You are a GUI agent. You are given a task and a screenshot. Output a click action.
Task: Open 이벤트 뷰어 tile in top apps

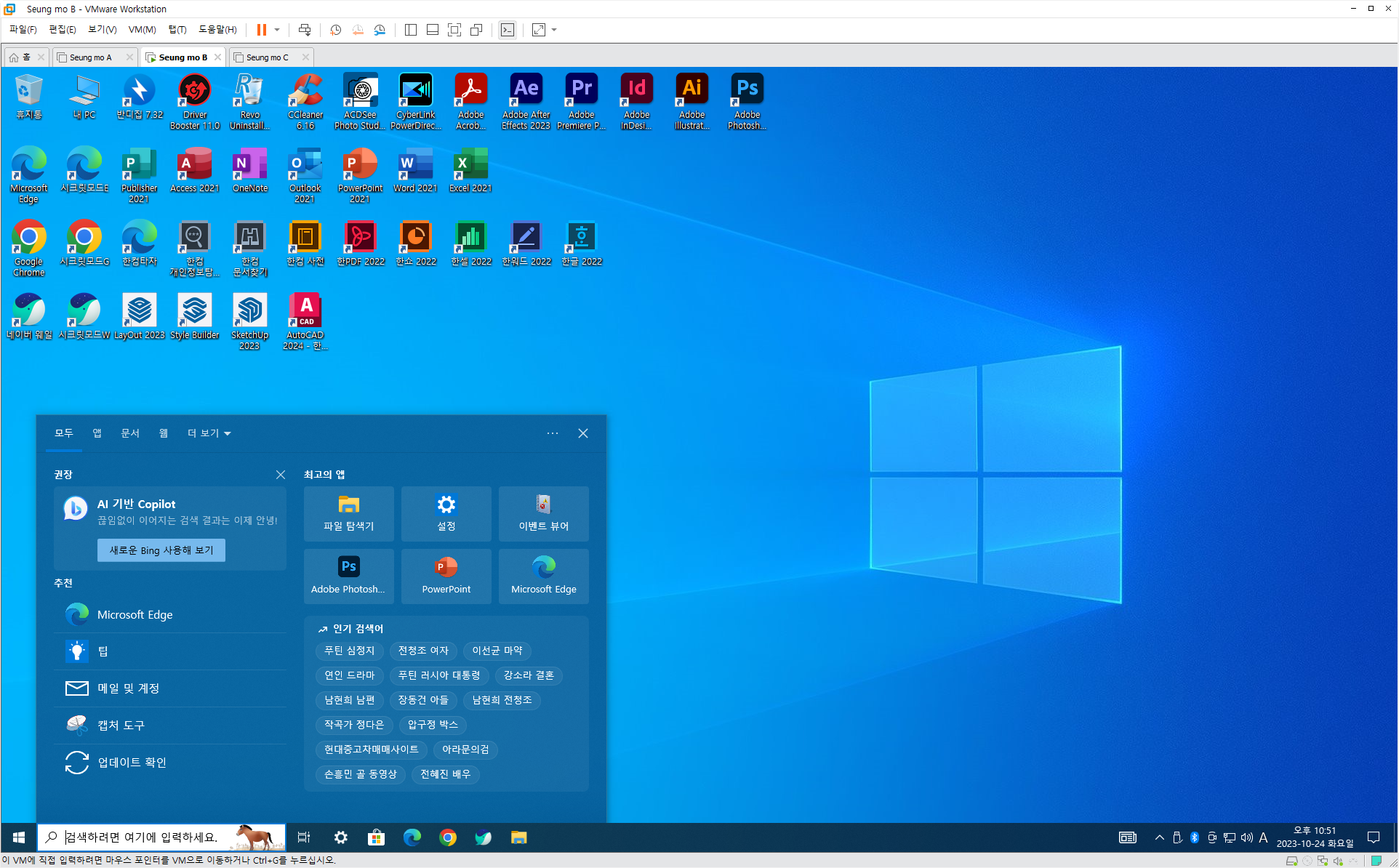coord(544,514)
